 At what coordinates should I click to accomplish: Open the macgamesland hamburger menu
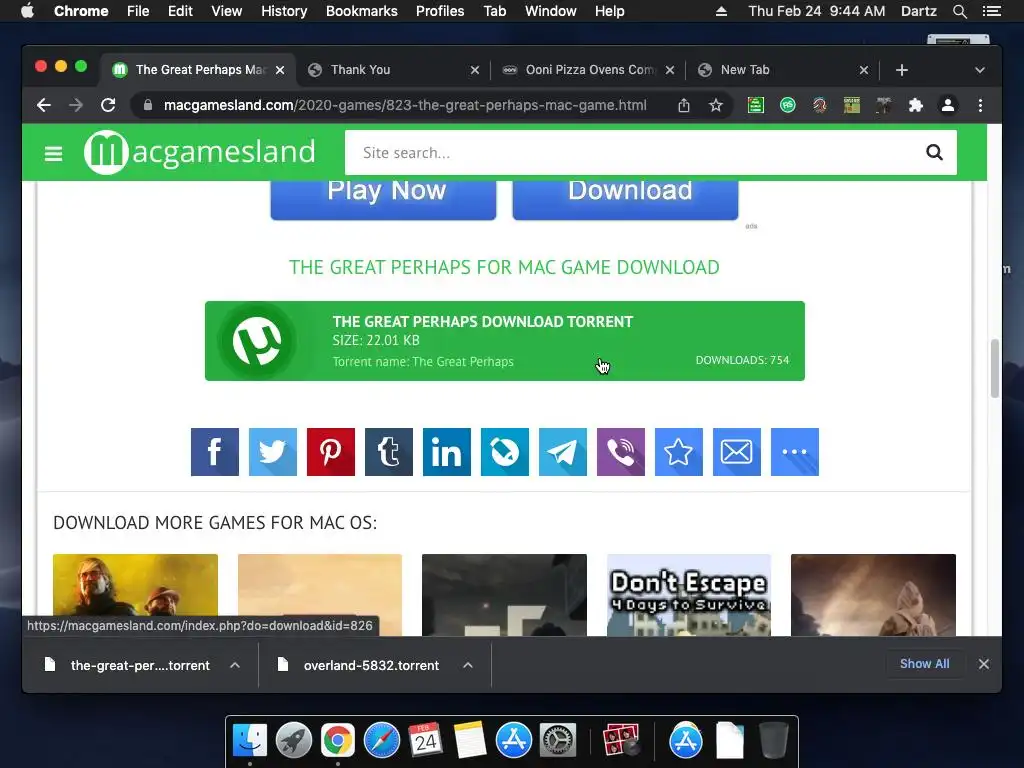tap(54, 153)
